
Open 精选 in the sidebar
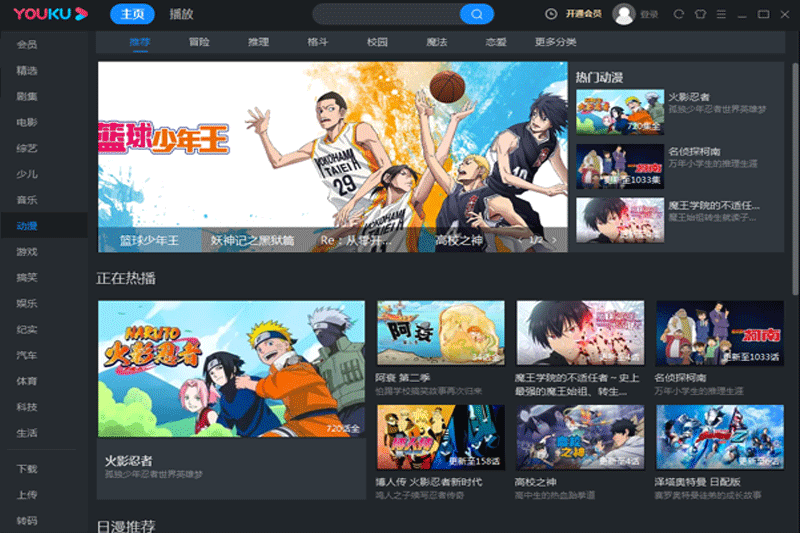tap(27, 70)
